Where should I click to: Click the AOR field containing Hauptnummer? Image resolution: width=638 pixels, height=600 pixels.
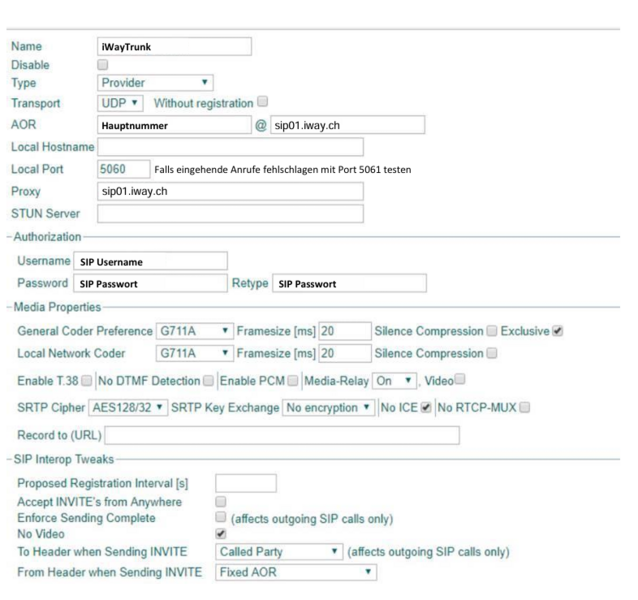[x=174, y=125]
